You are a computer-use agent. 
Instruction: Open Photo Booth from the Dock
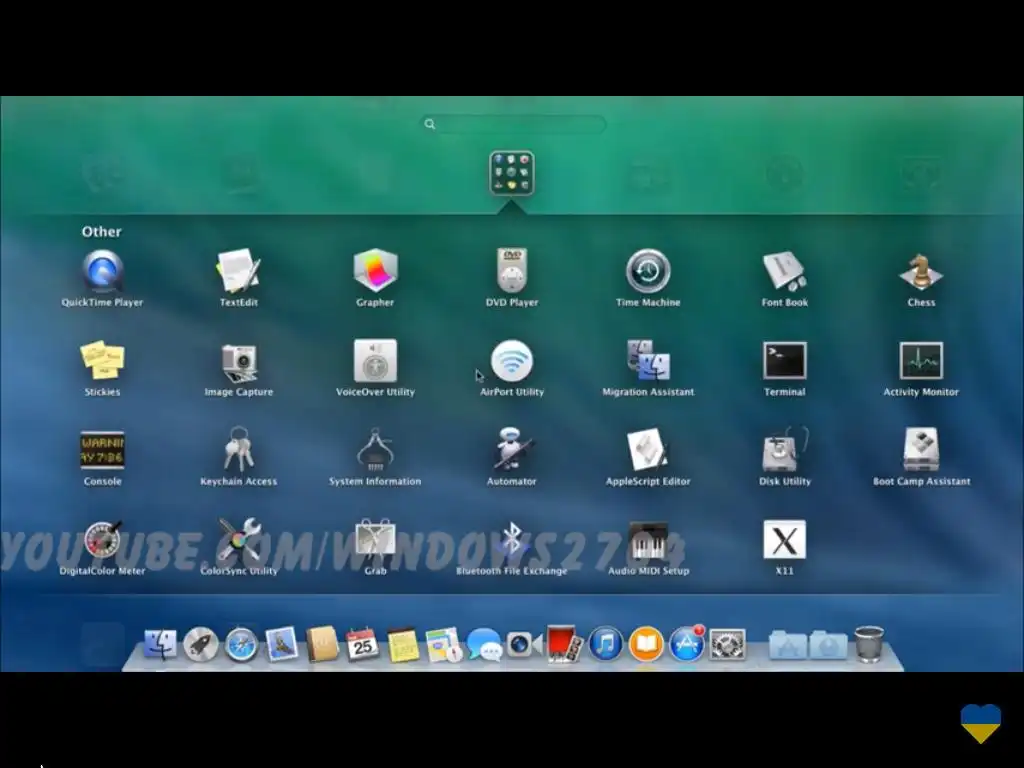pyautogui.click(x=565, y=645)
